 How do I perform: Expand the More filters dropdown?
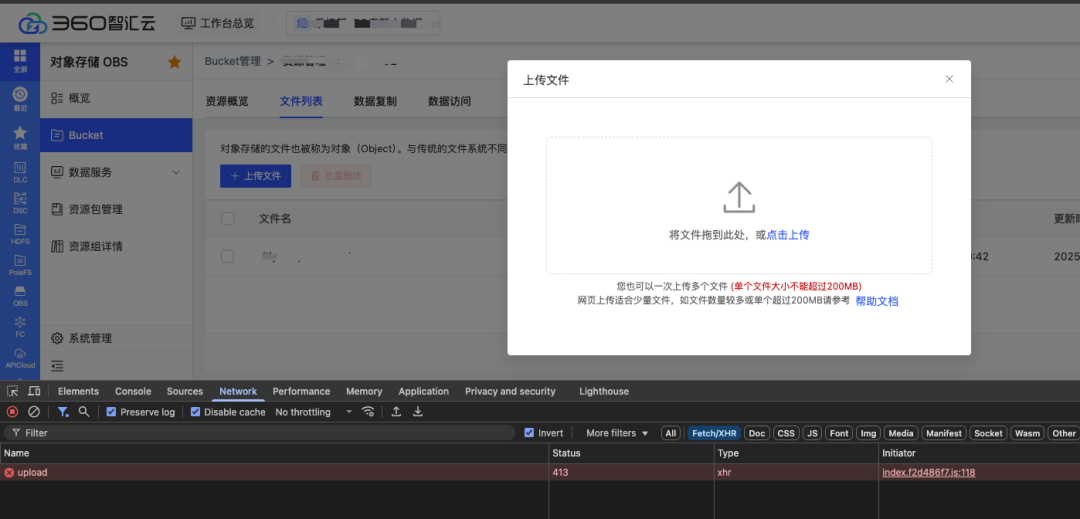click(617, 433)
